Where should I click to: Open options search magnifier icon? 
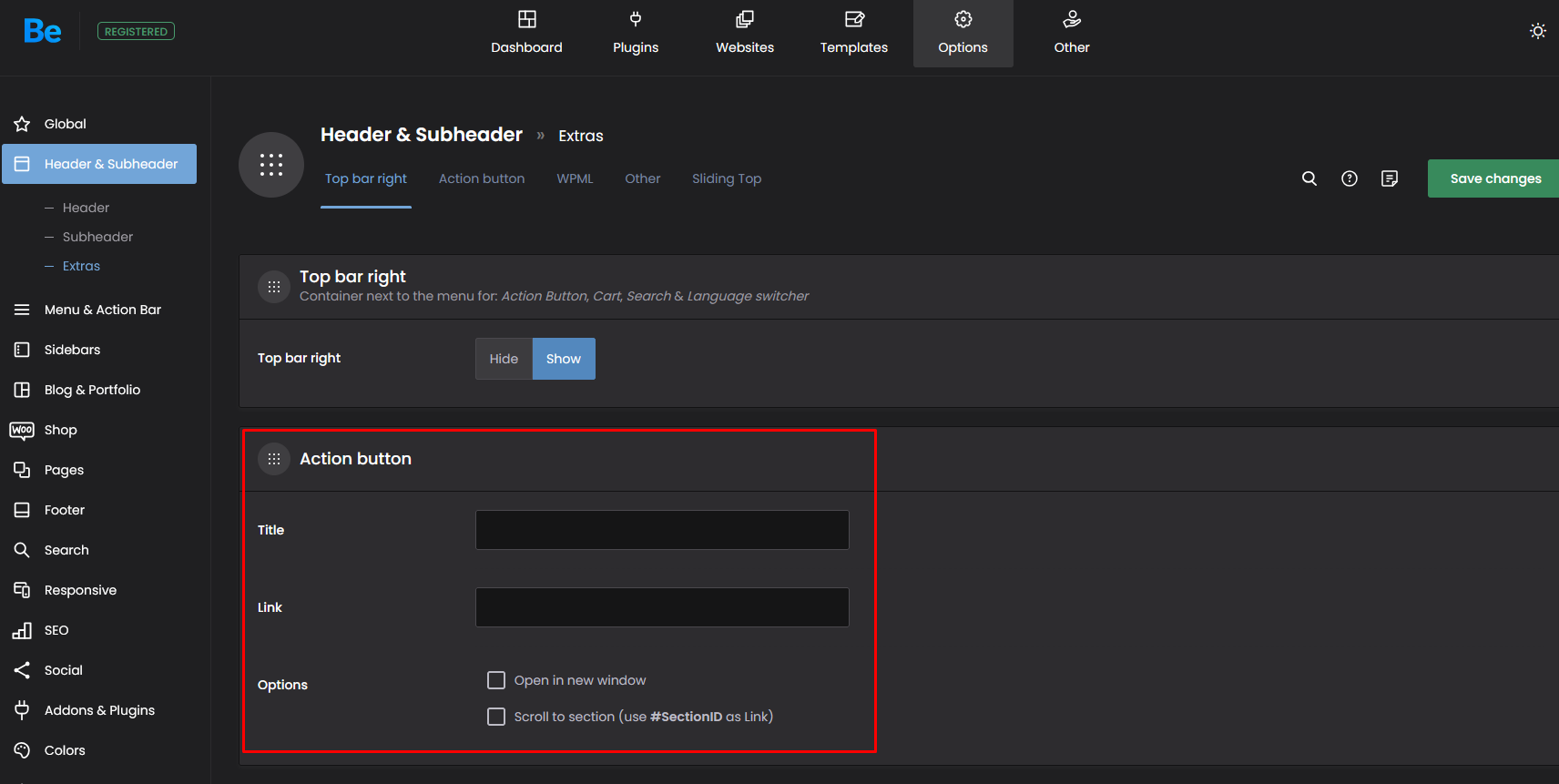pos(1309,178)
